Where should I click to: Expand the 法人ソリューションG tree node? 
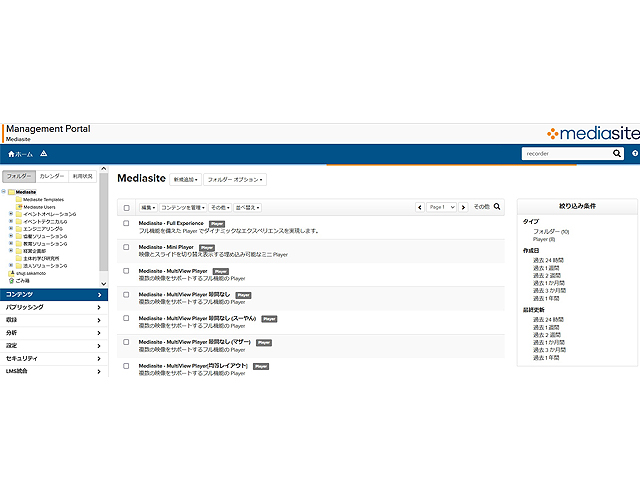(x=11, y=265)
